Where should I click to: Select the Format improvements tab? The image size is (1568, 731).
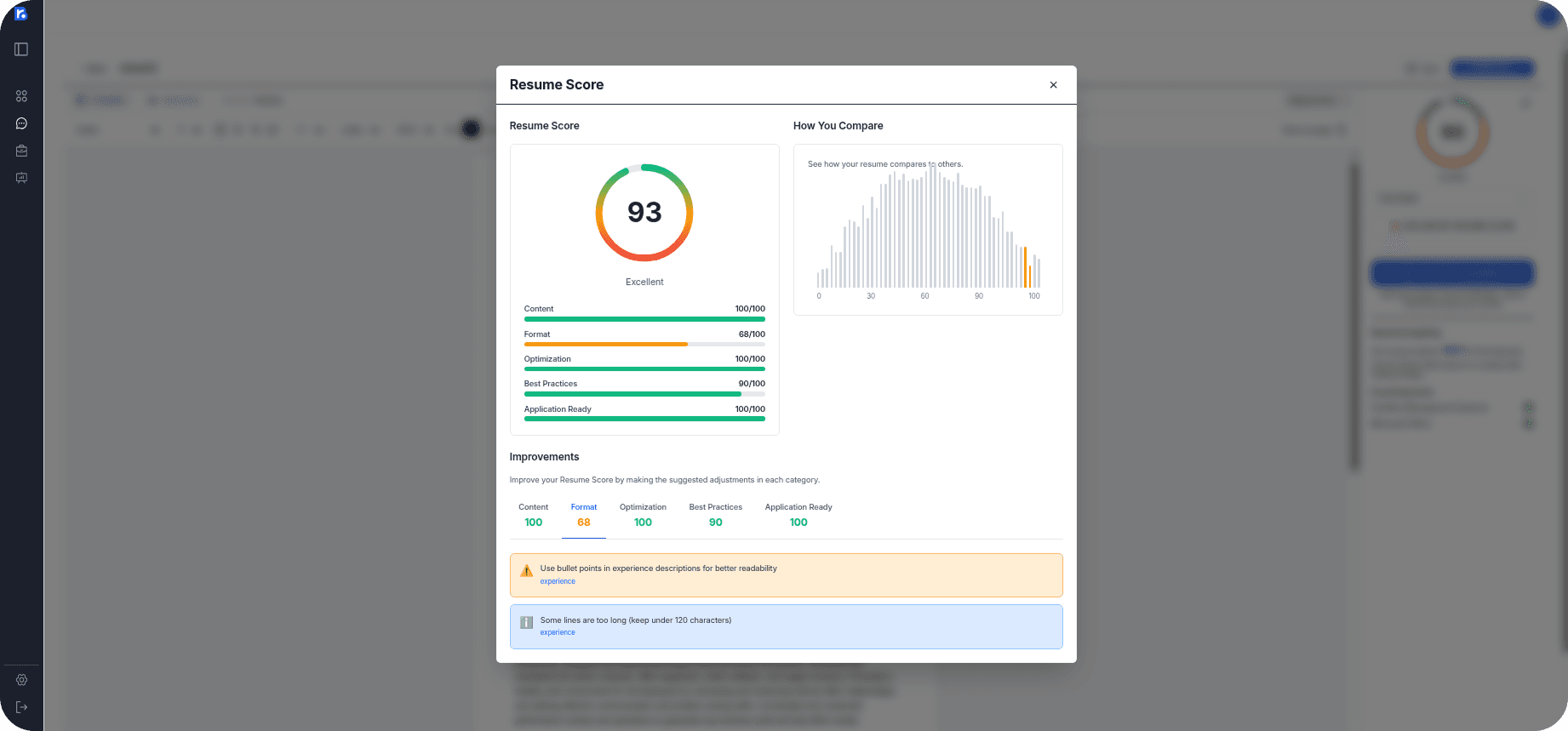tap(584, 515)
